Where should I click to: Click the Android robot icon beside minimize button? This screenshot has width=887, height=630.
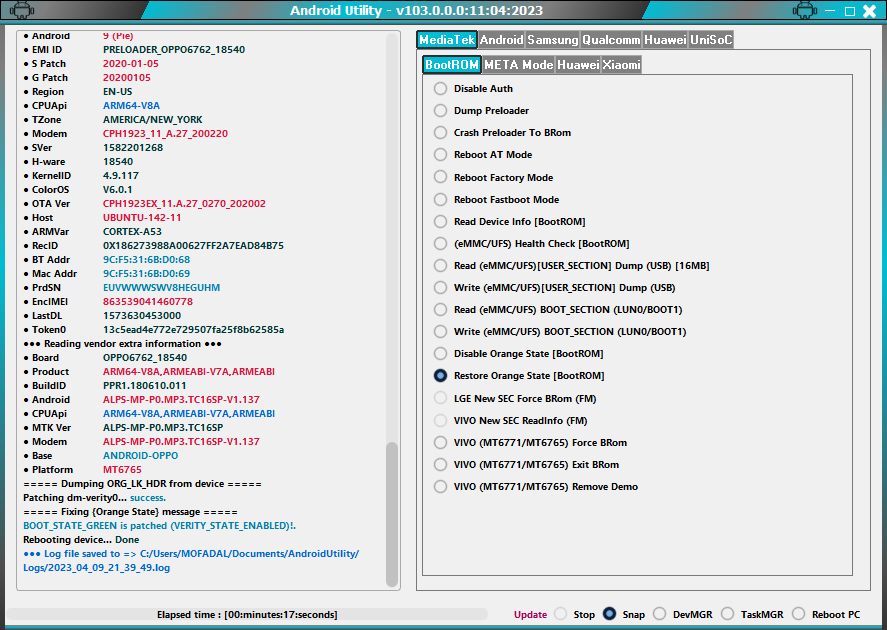(x=804, y=10)
